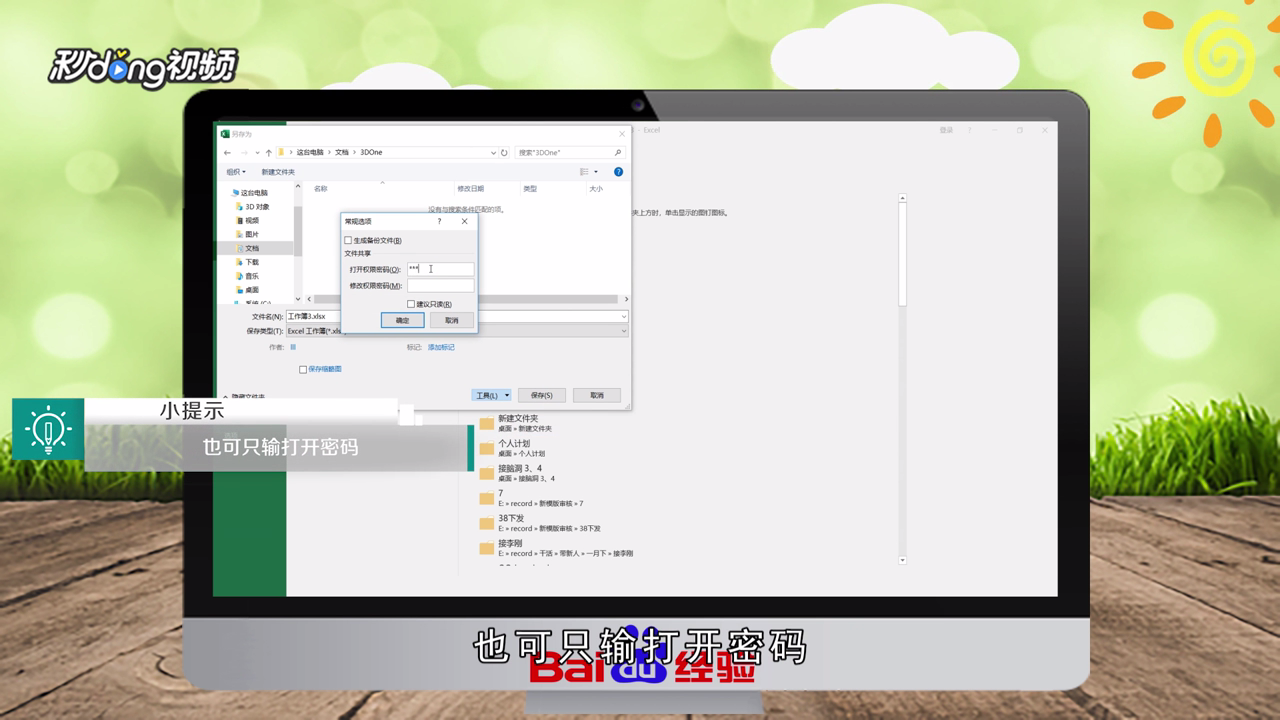
Task: Check 建议只读 checkbox
Action: 411,304
